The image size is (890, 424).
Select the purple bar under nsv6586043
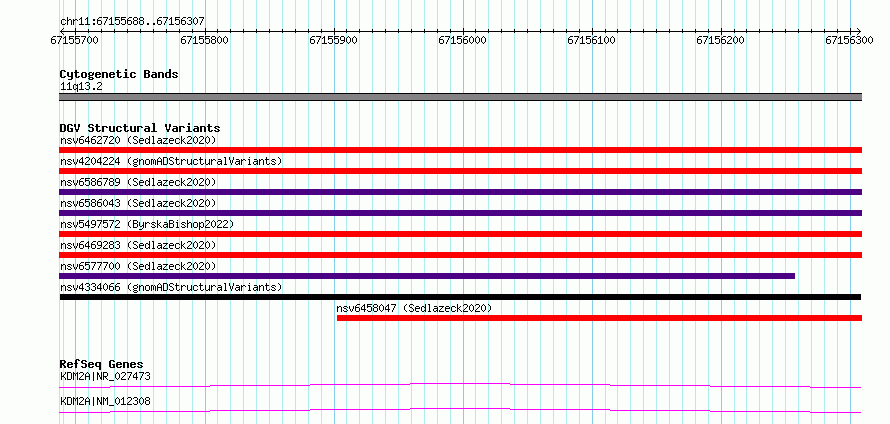(460, 213)
